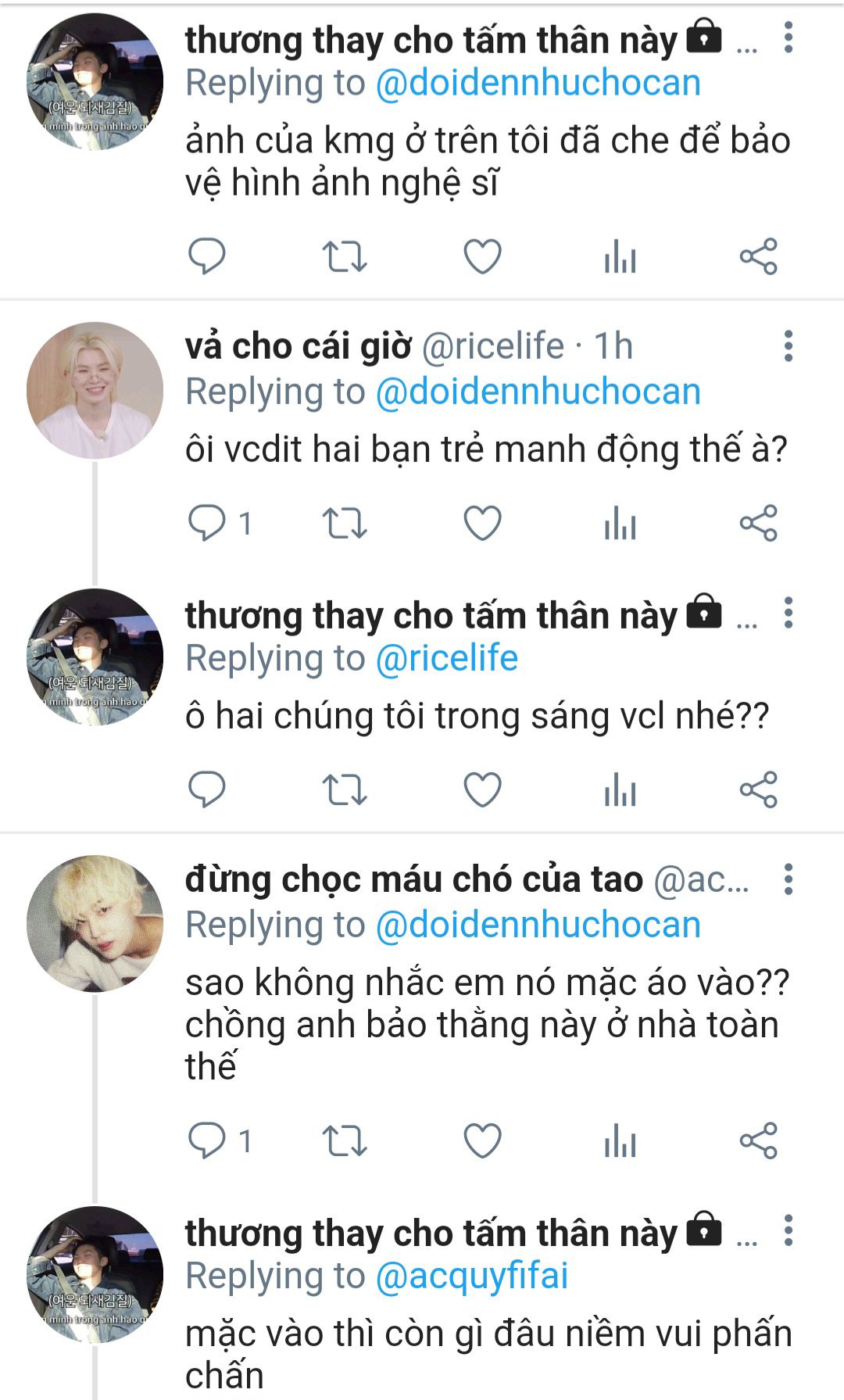View analytics of 'sao không nhắc em' tweet
Image resolution: width=844 pixels, height=1400 pixels.
click(620, 1141)
